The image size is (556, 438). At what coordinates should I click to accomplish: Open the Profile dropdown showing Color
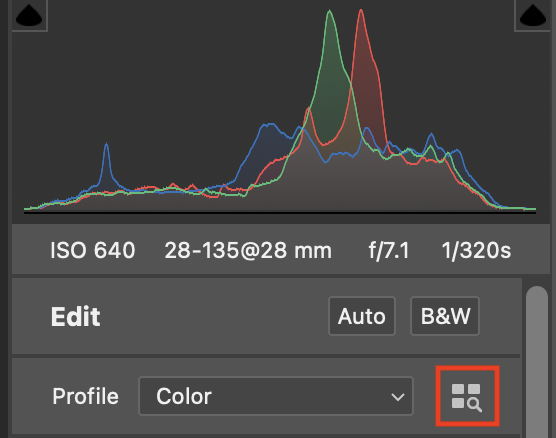pyautogui.click(x=276, y=396)
